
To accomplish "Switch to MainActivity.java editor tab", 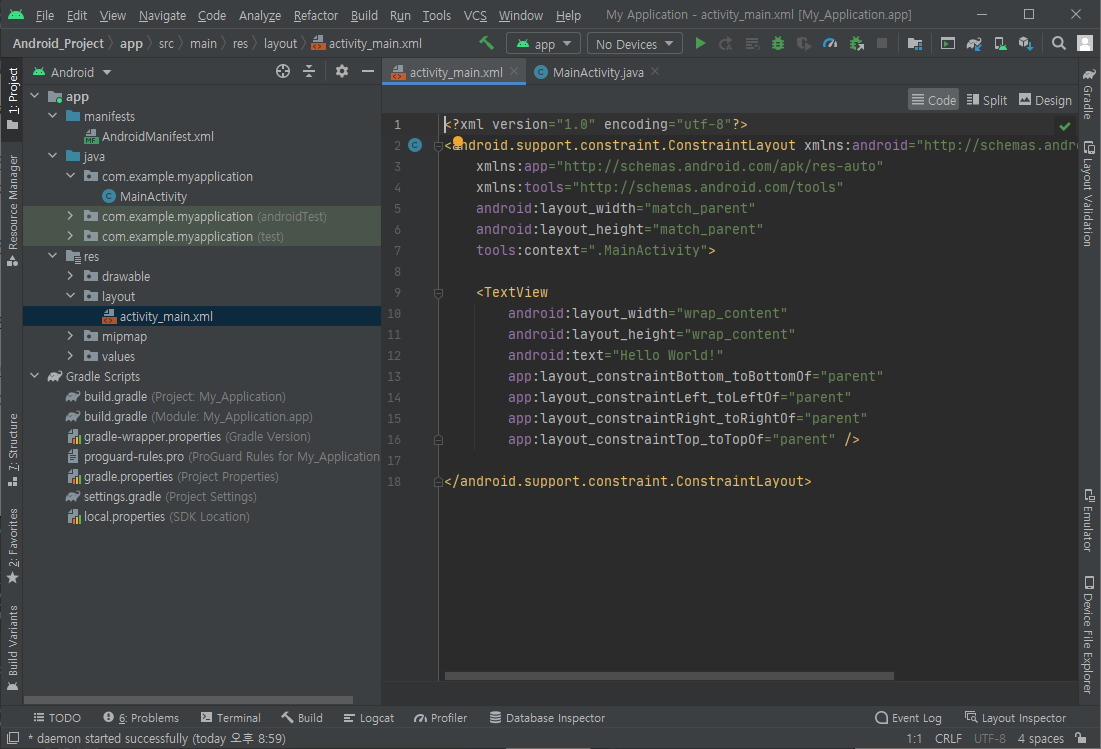I will (x=597, y=72).
